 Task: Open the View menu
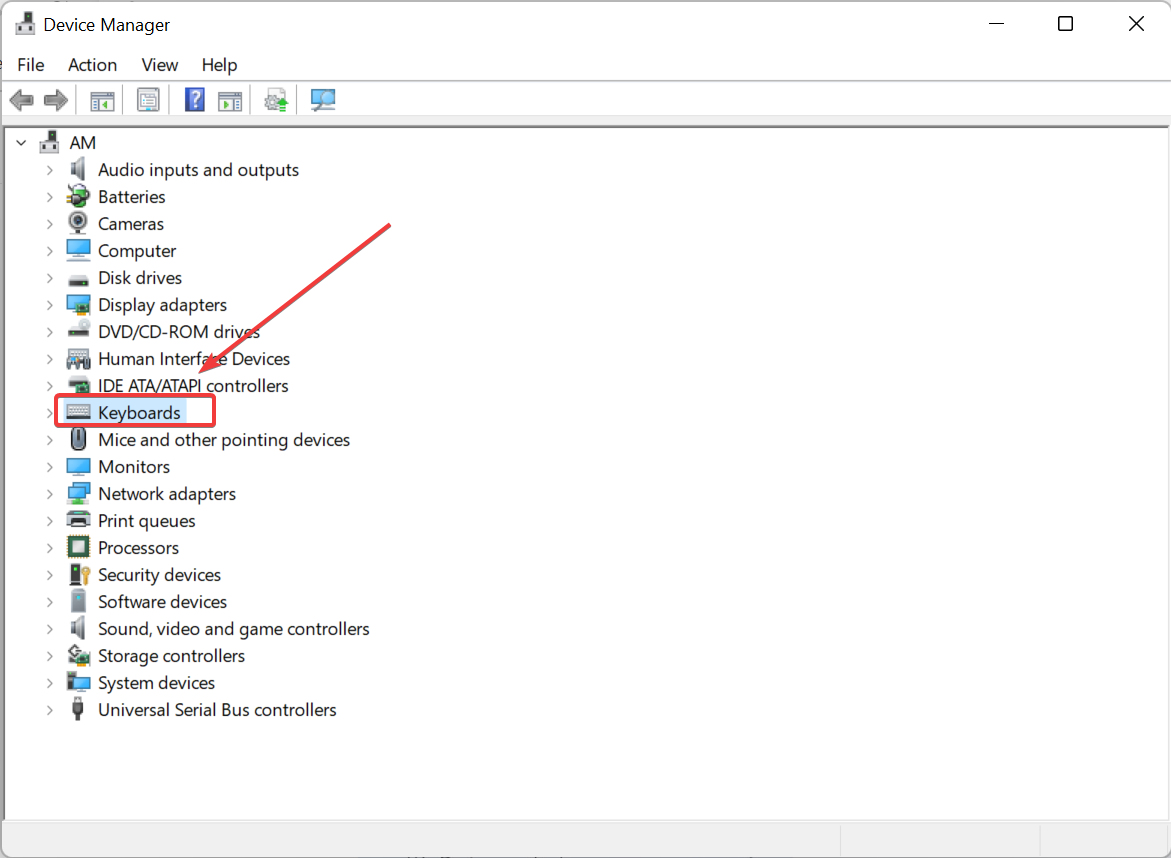tap(160, 65)
